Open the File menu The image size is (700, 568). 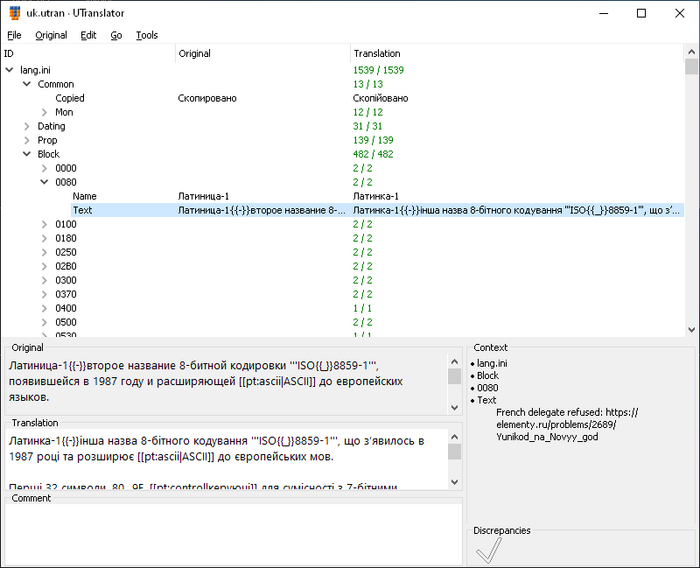click(14, 35)
